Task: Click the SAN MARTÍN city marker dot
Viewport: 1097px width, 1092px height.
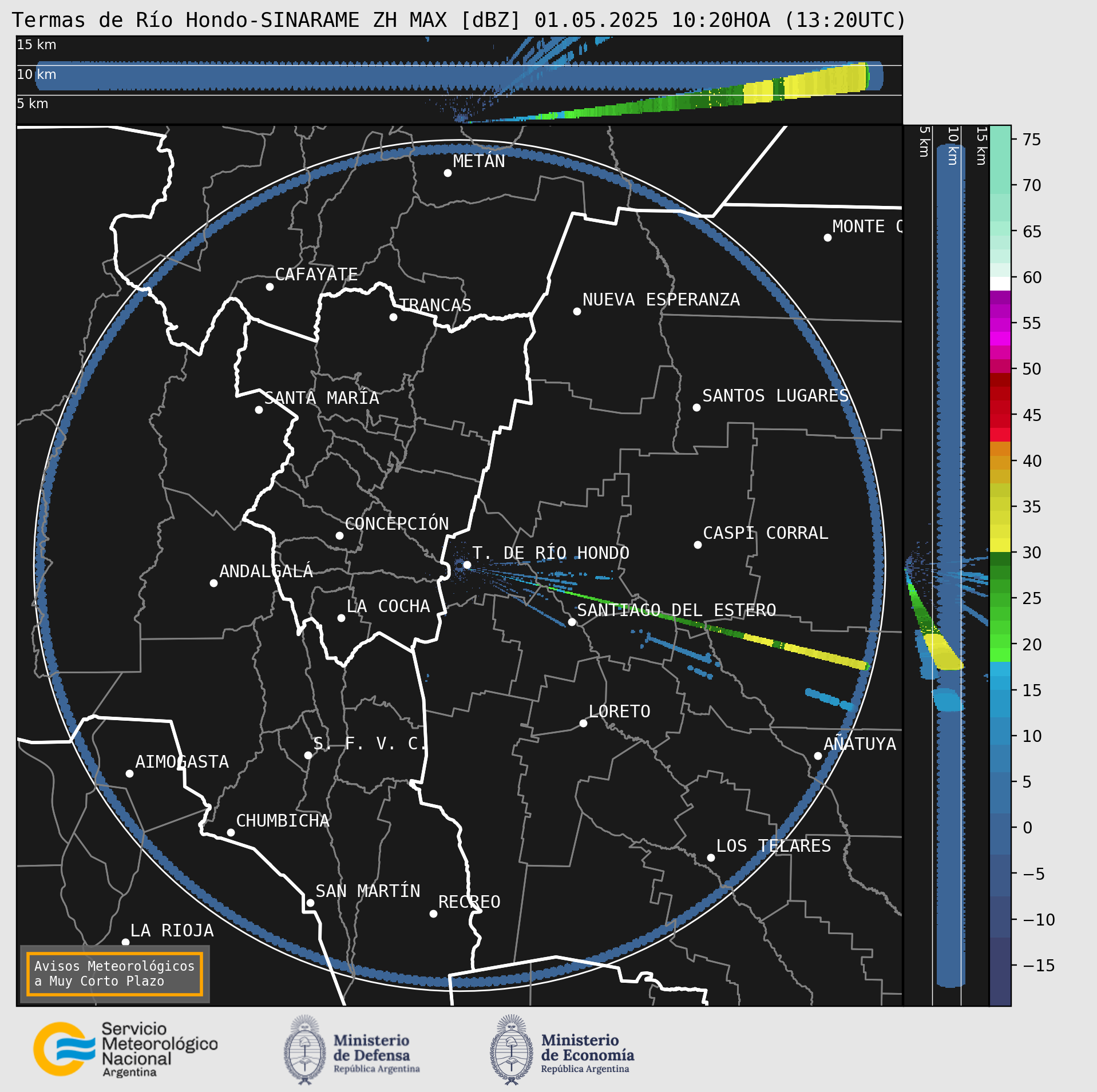Action: [310, 903]
